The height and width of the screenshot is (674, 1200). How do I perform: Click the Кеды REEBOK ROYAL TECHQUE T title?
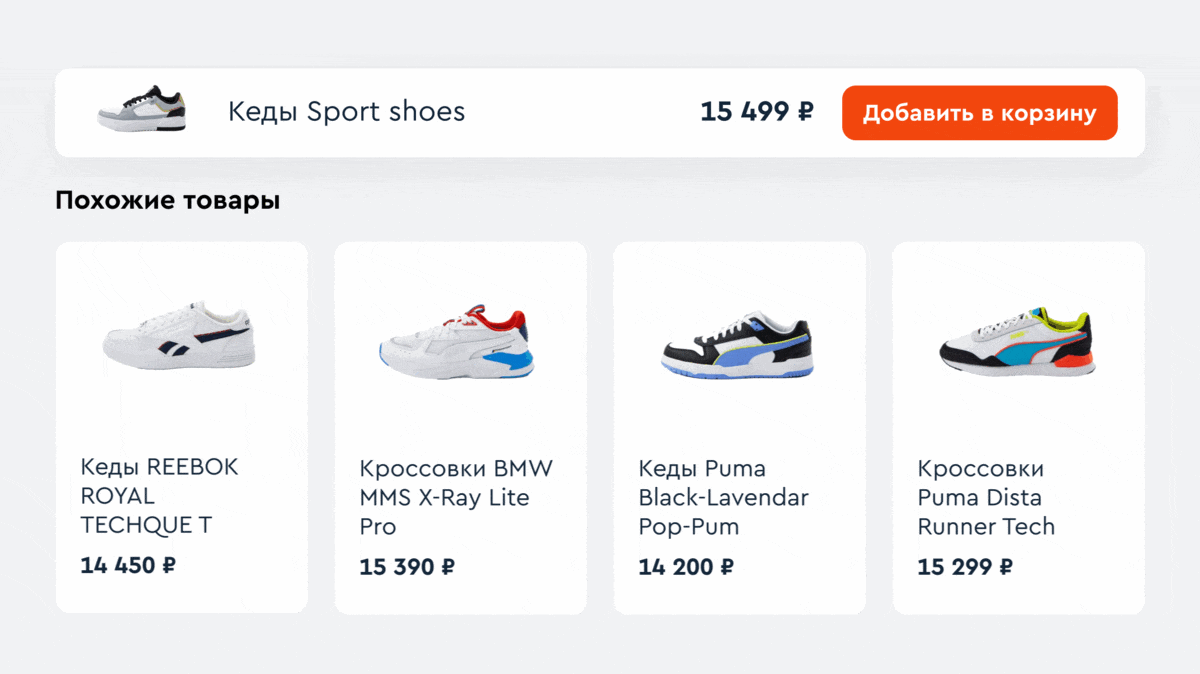pyautogui.click(x=159, y=496)
